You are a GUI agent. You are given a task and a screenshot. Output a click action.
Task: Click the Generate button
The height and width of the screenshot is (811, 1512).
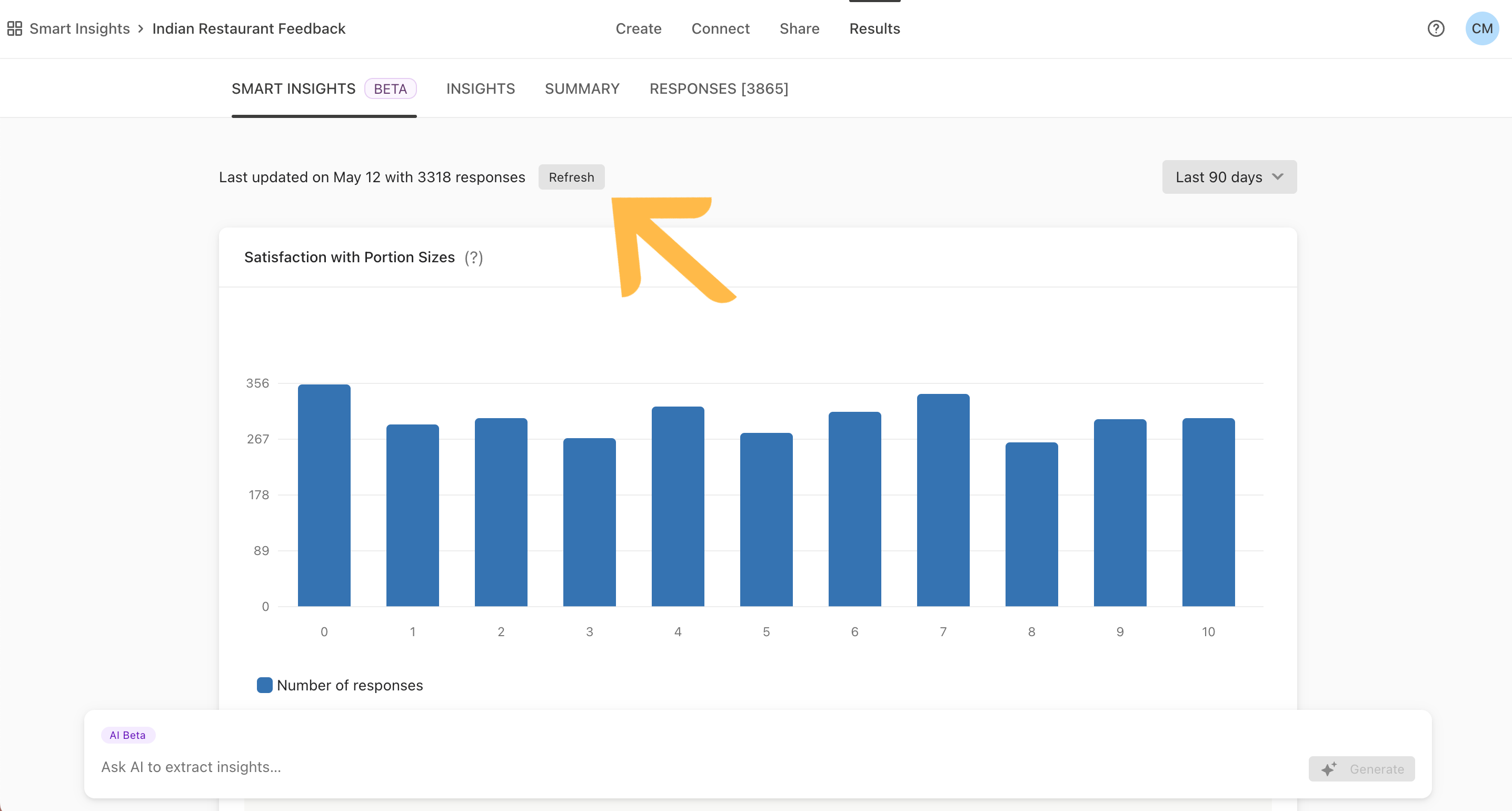point(1362,769)
